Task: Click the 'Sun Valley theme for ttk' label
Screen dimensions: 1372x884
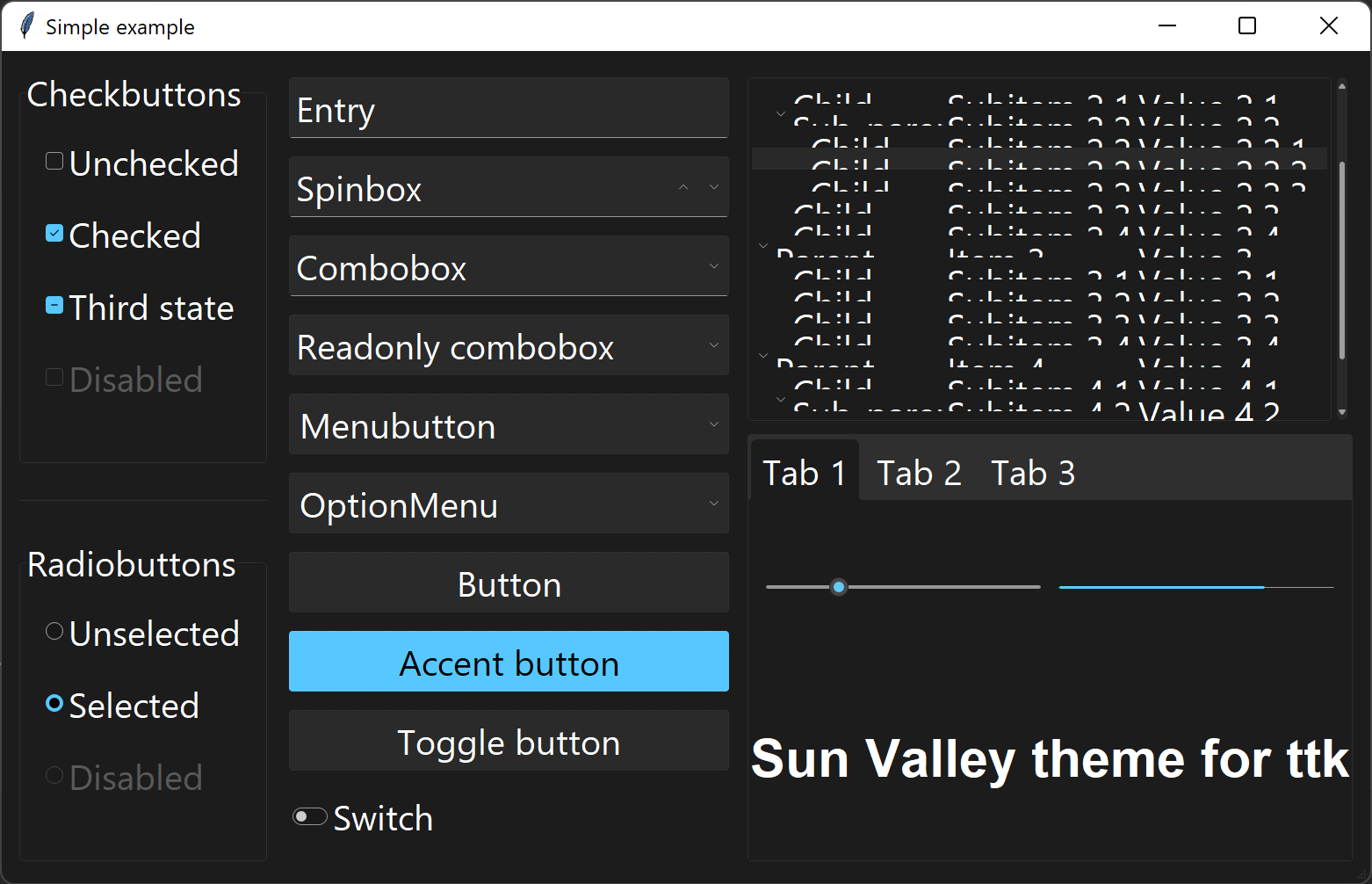Action: [x=1050, y=758]
